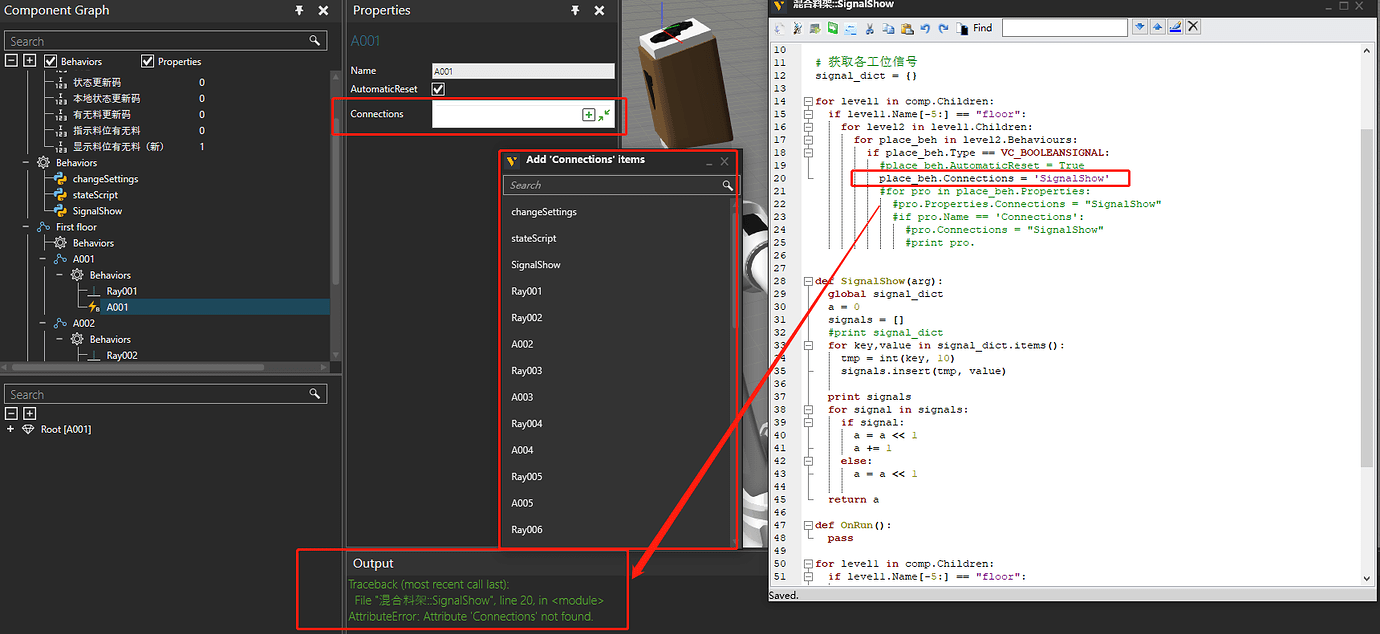Click the script editor search text field
1380x634 pixels.
[1064, 26]
